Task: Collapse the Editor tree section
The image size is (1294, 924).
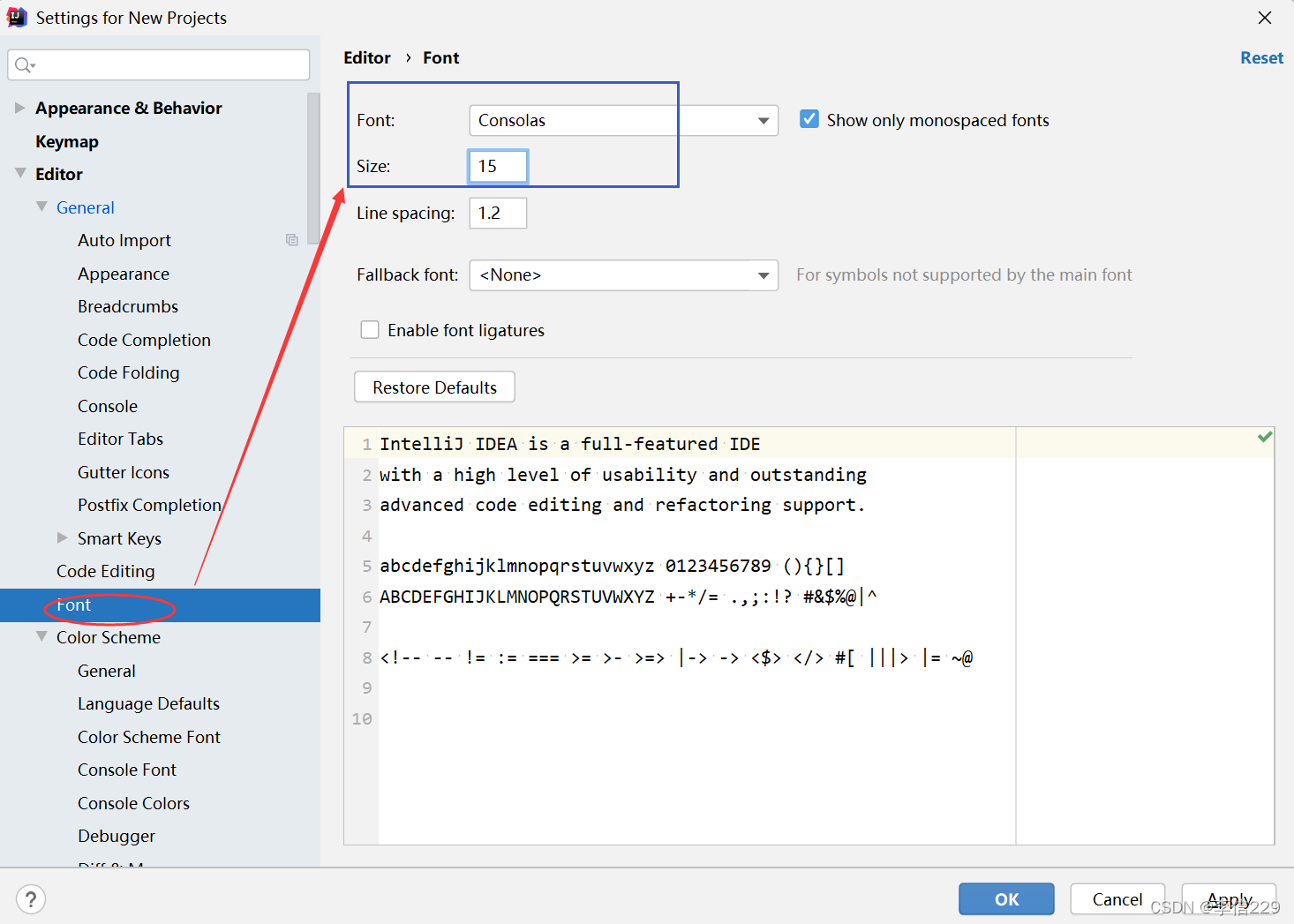Action: [x=20, y=174]
